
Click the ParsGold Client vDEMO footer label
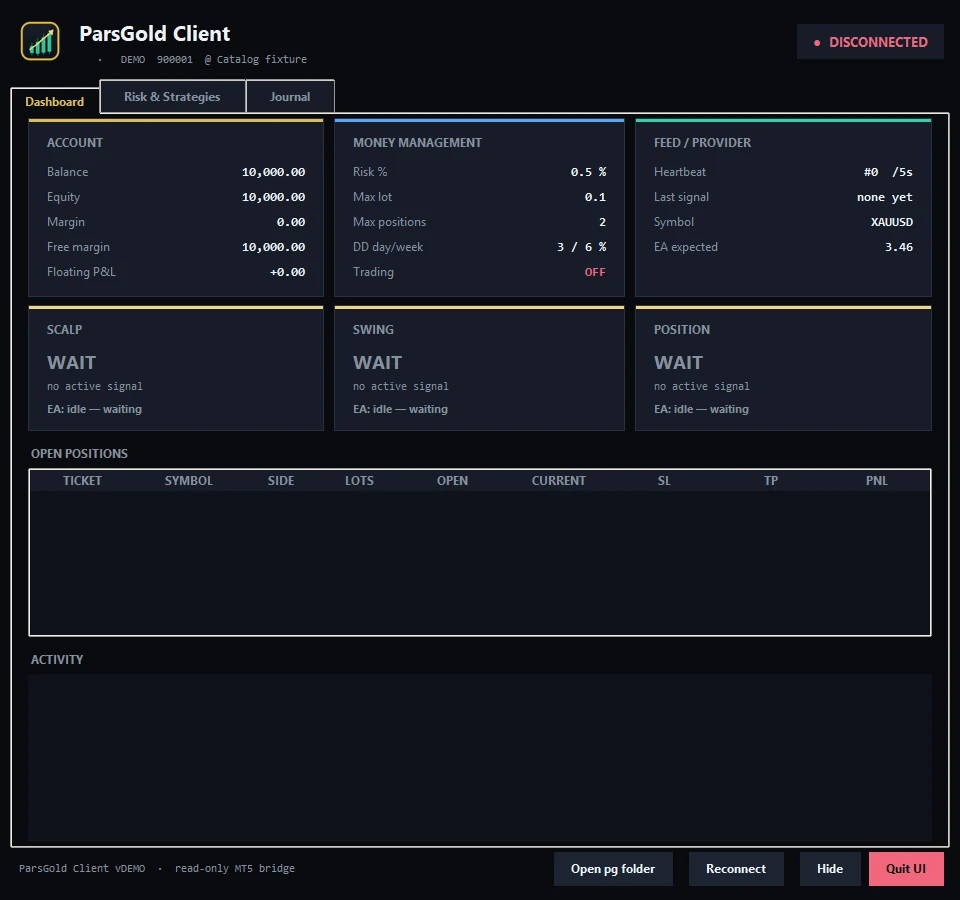point(82,868)
